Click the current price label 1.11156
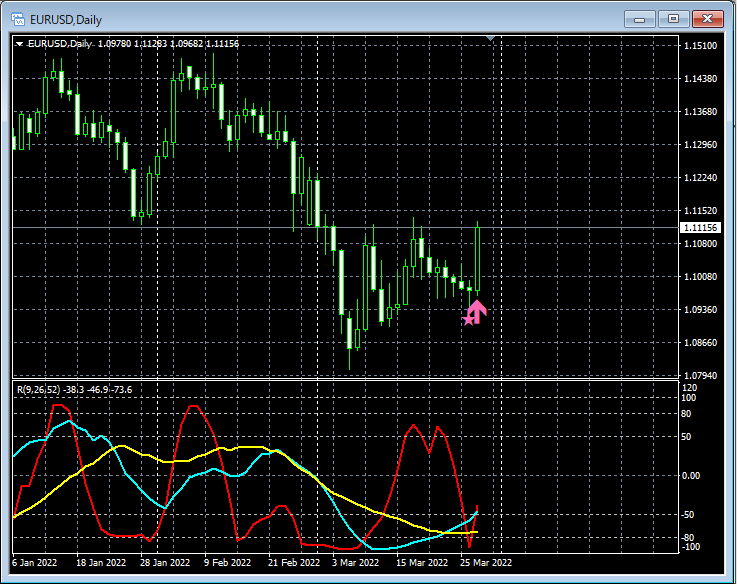Screen dimensions: 738x584 (699, 228)
